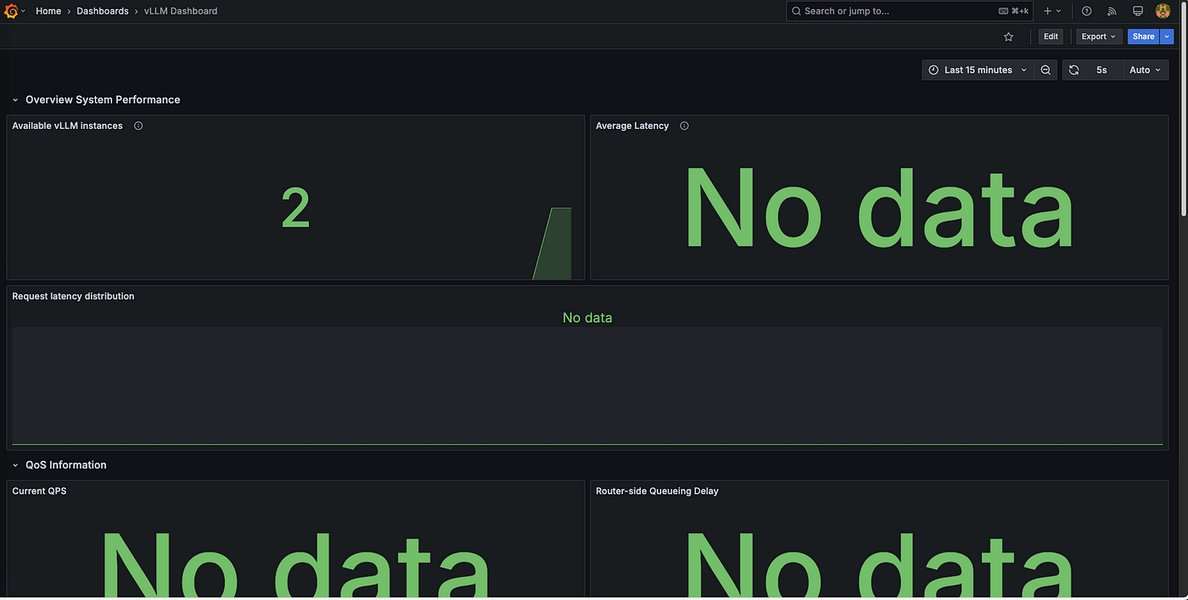Viewport: 1188px width, 600px height.
Task: Click 'No data' in Average Latency panel
Action: tap(879, 209)
